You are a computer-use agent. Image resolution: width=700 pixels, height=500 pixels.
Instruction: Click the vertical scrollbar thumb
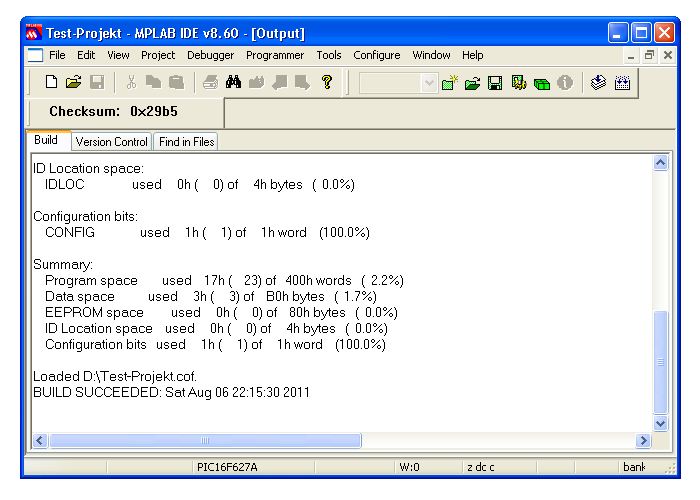click(661, 362)
